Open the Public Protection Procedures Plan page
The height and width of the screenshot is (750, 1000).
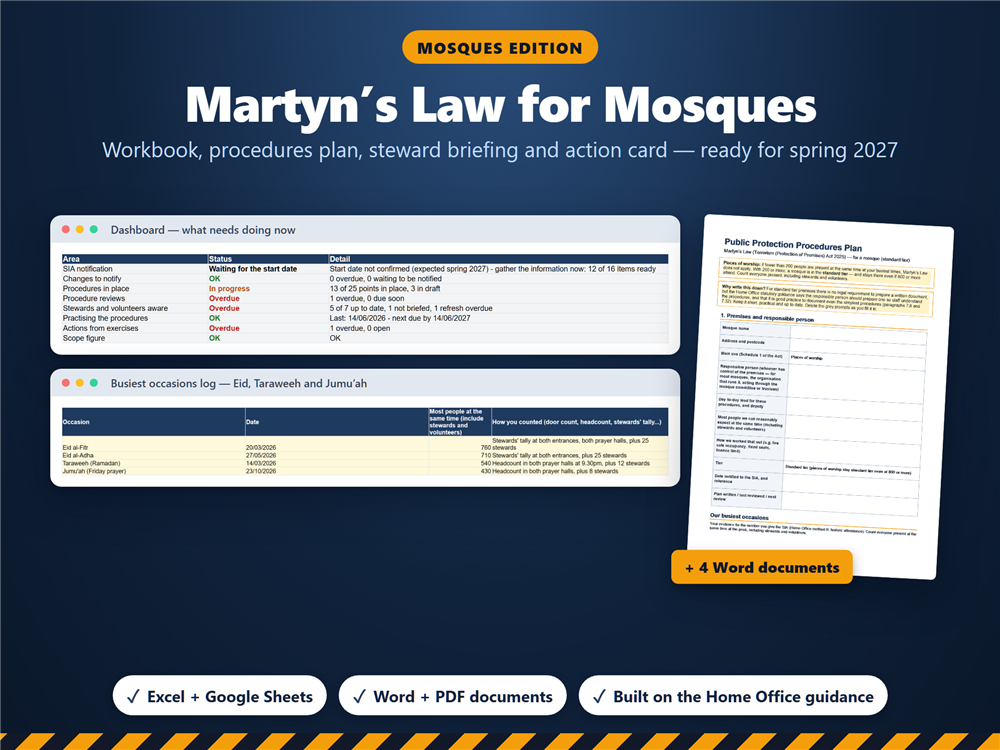821,395
